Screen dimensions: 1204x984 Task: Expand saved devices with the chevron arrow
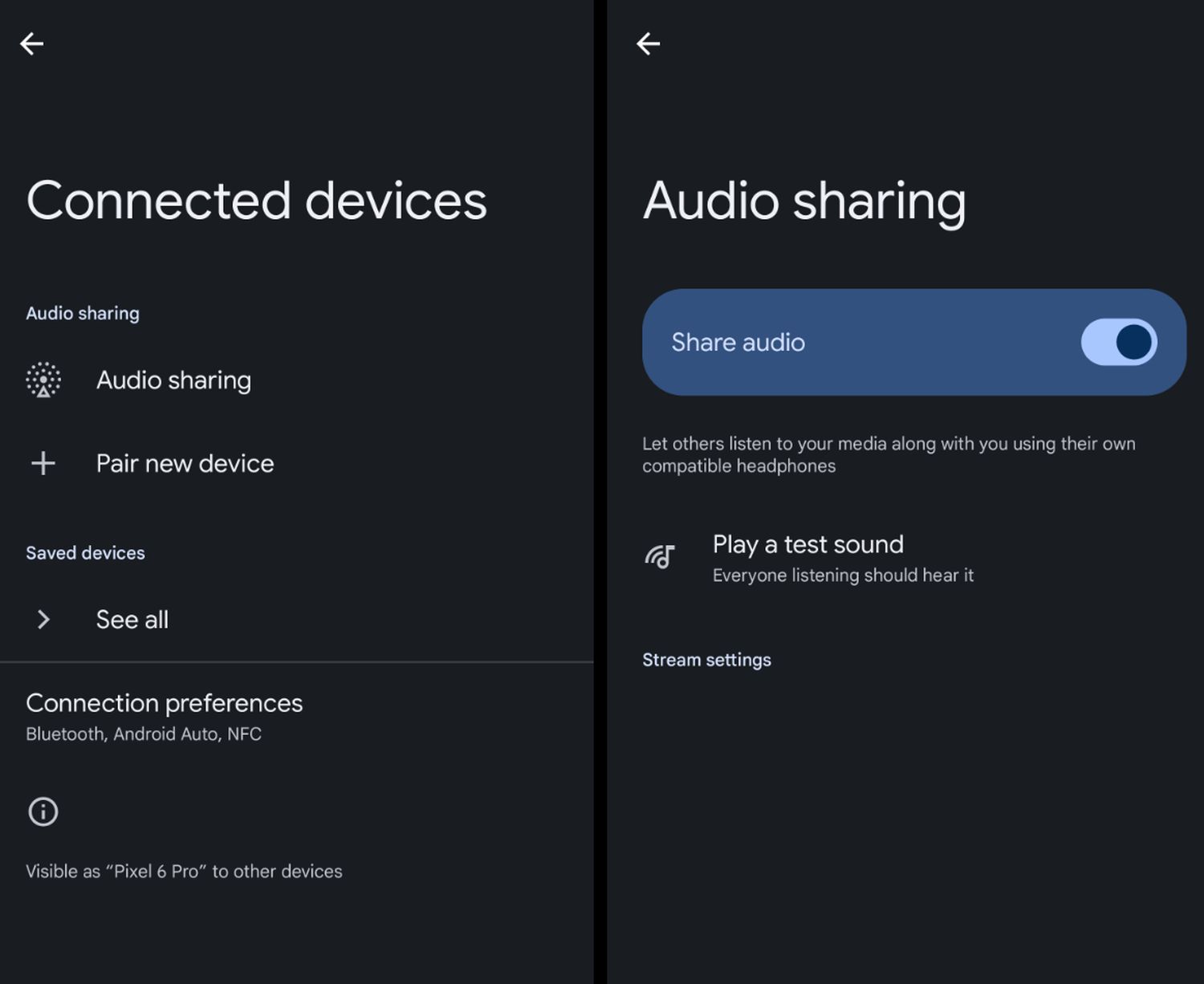[43, 620]
